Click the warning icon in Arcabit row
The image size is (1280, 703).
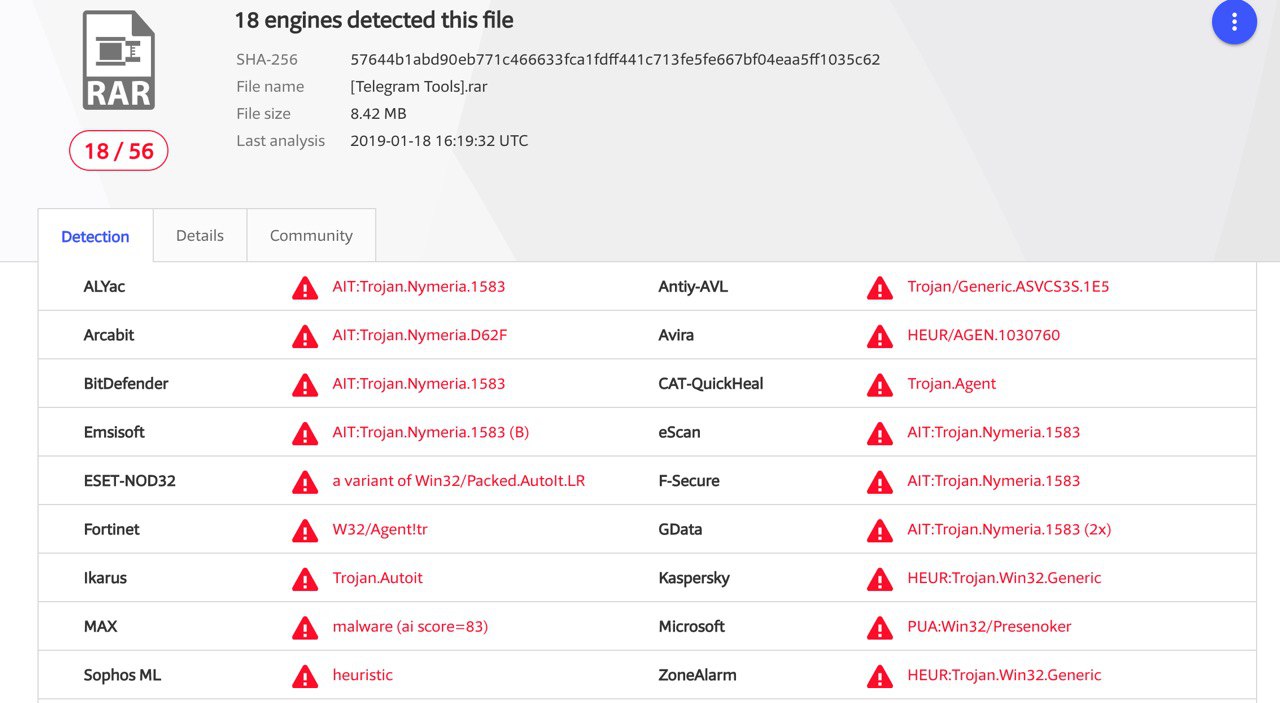pyautogui.click(x=305, y=336)
